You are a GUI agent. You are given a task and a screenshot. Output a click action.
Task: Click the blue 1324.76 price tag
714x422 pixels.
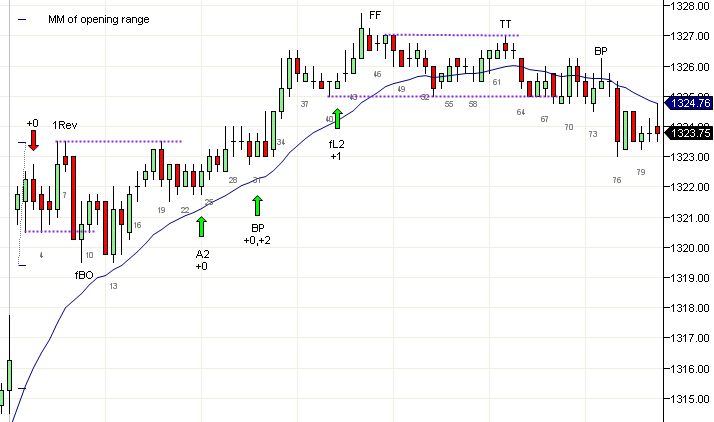pyautogui.click(x=689, y=103)
